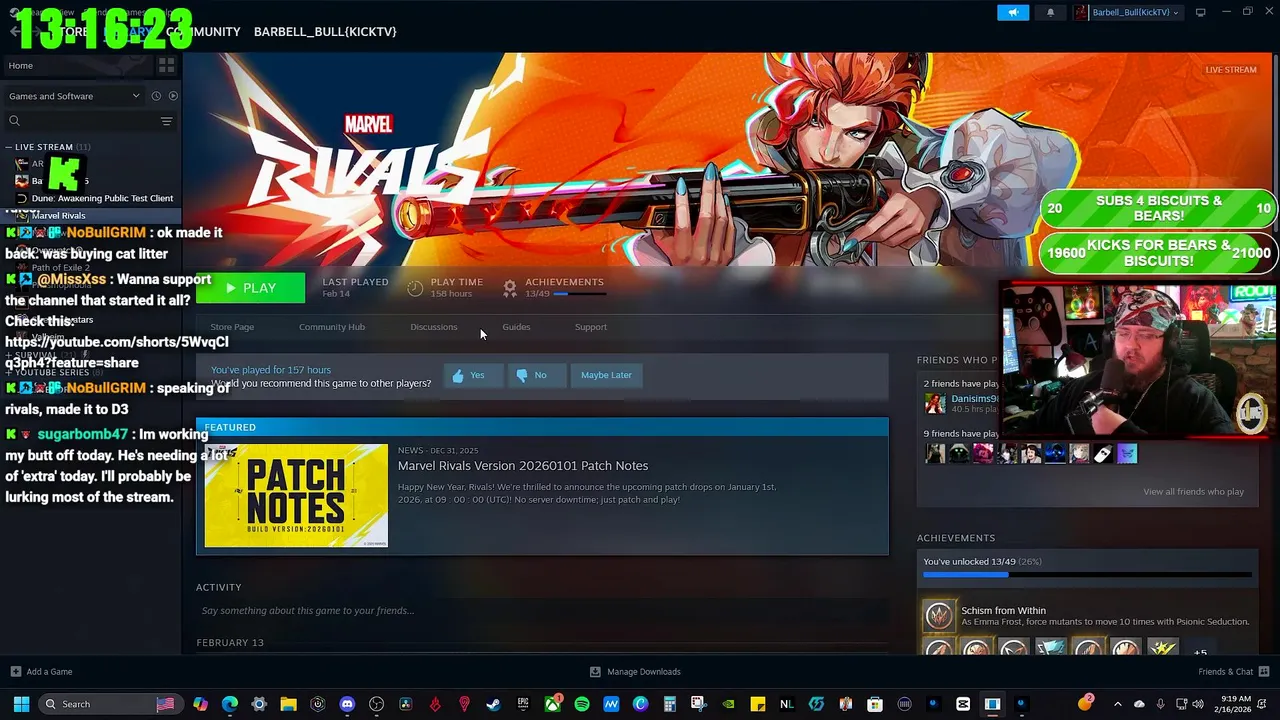The width and height of the screenshot is (1280, 720).
Task: Click the library search magnifier icon
Action: [14, 121]
